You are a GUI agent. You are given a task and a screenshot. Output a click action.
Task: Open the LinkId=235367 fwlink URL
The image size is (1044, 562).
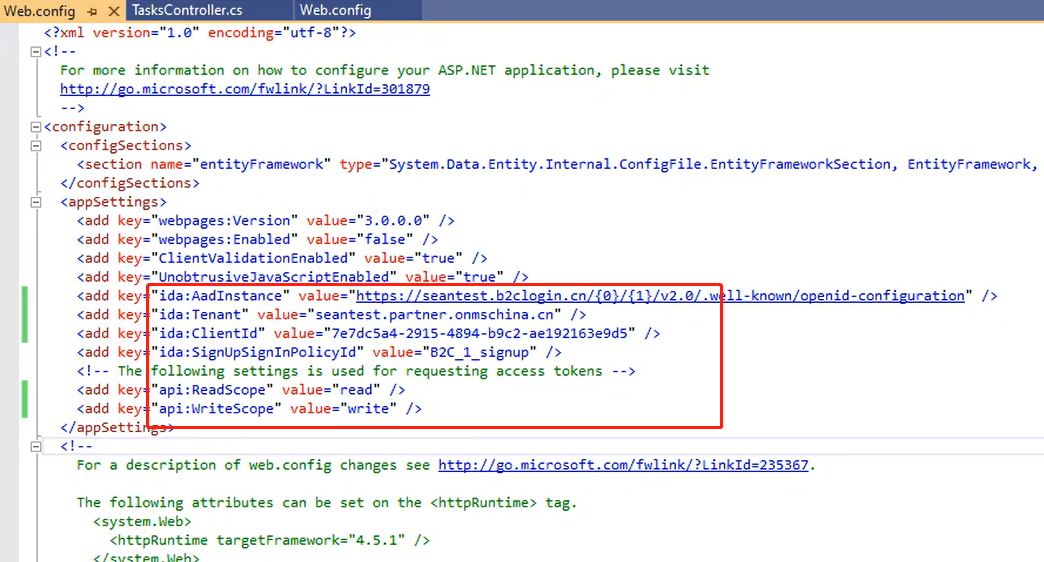point(623,465)
